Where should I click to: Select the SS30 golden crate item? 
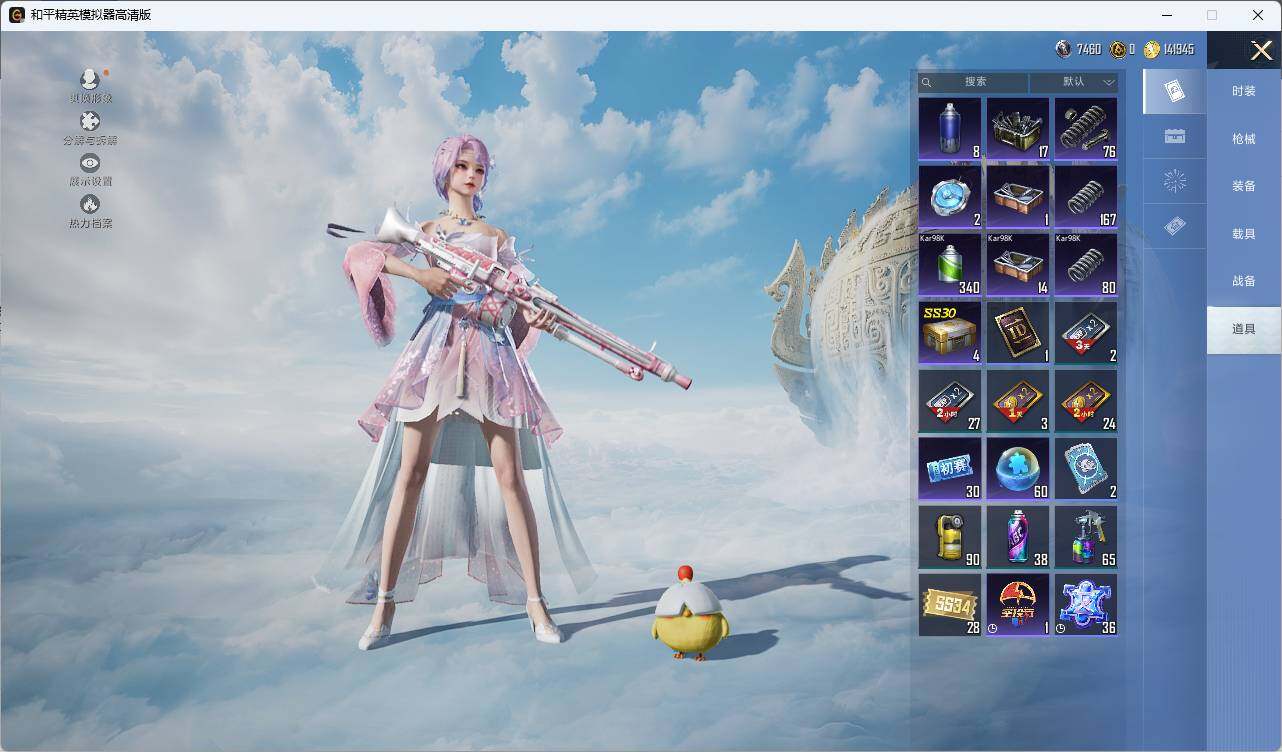pyautogui.click(x=950, y=333)
